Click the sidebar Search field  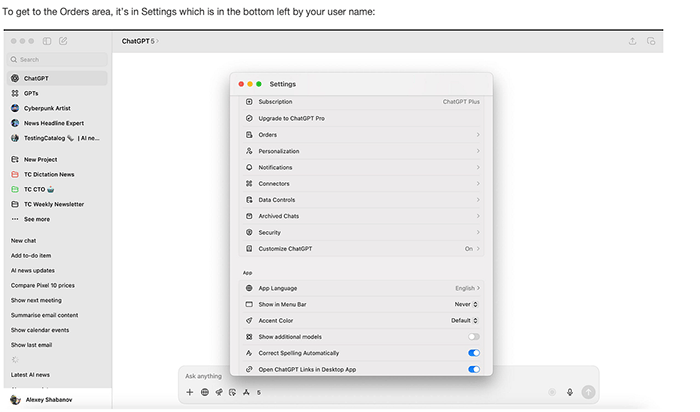click(57, 59)
